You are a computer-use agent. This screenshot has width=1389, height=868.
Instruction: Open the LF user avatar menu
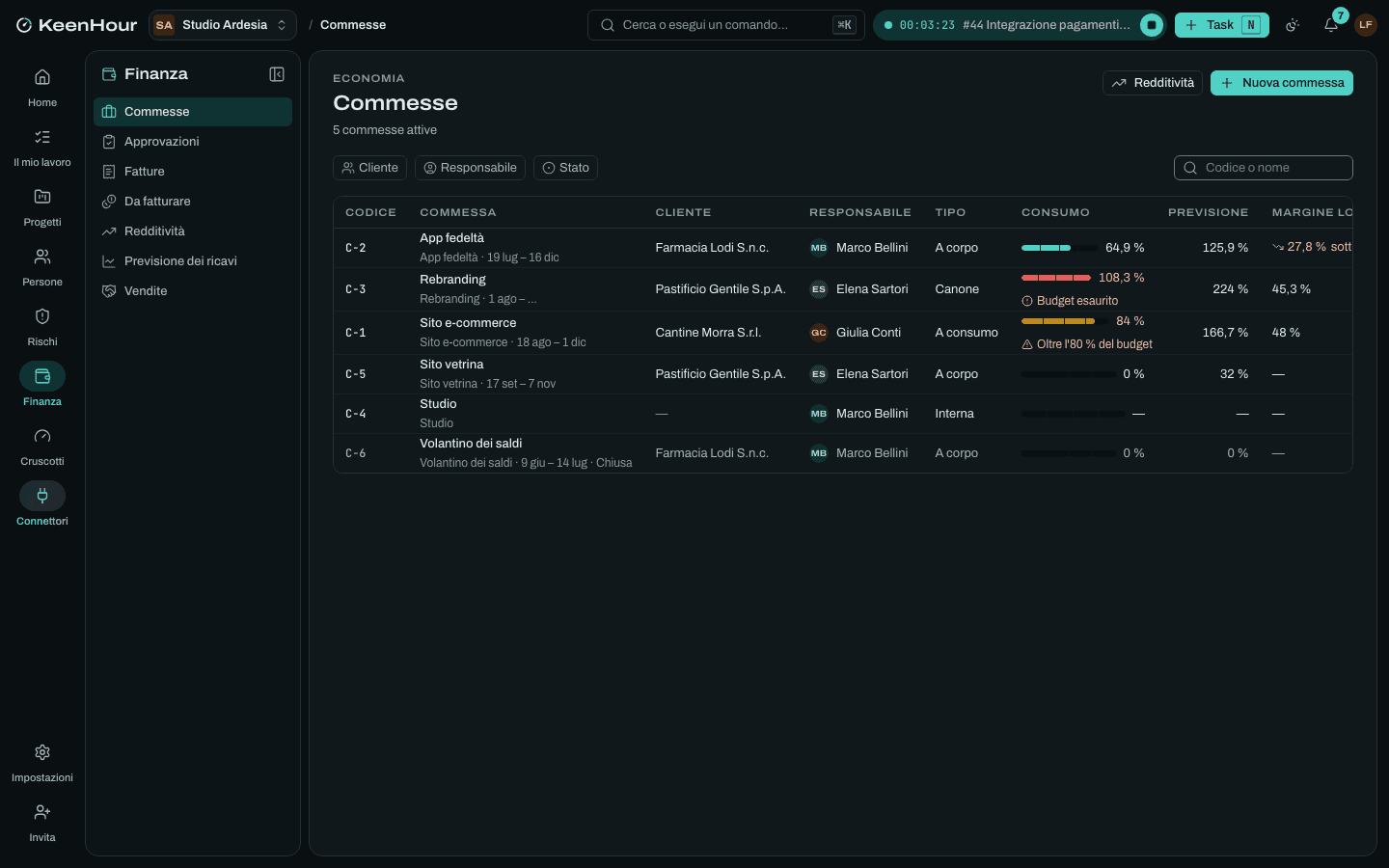coord(1366,25)
